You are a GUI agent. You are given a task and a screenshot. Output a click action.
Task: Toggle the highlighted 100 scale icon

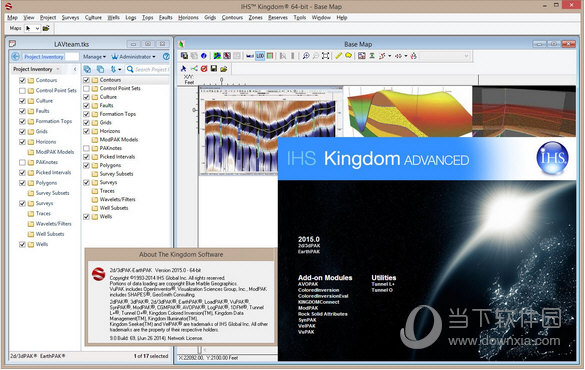[x=260, y=56]
